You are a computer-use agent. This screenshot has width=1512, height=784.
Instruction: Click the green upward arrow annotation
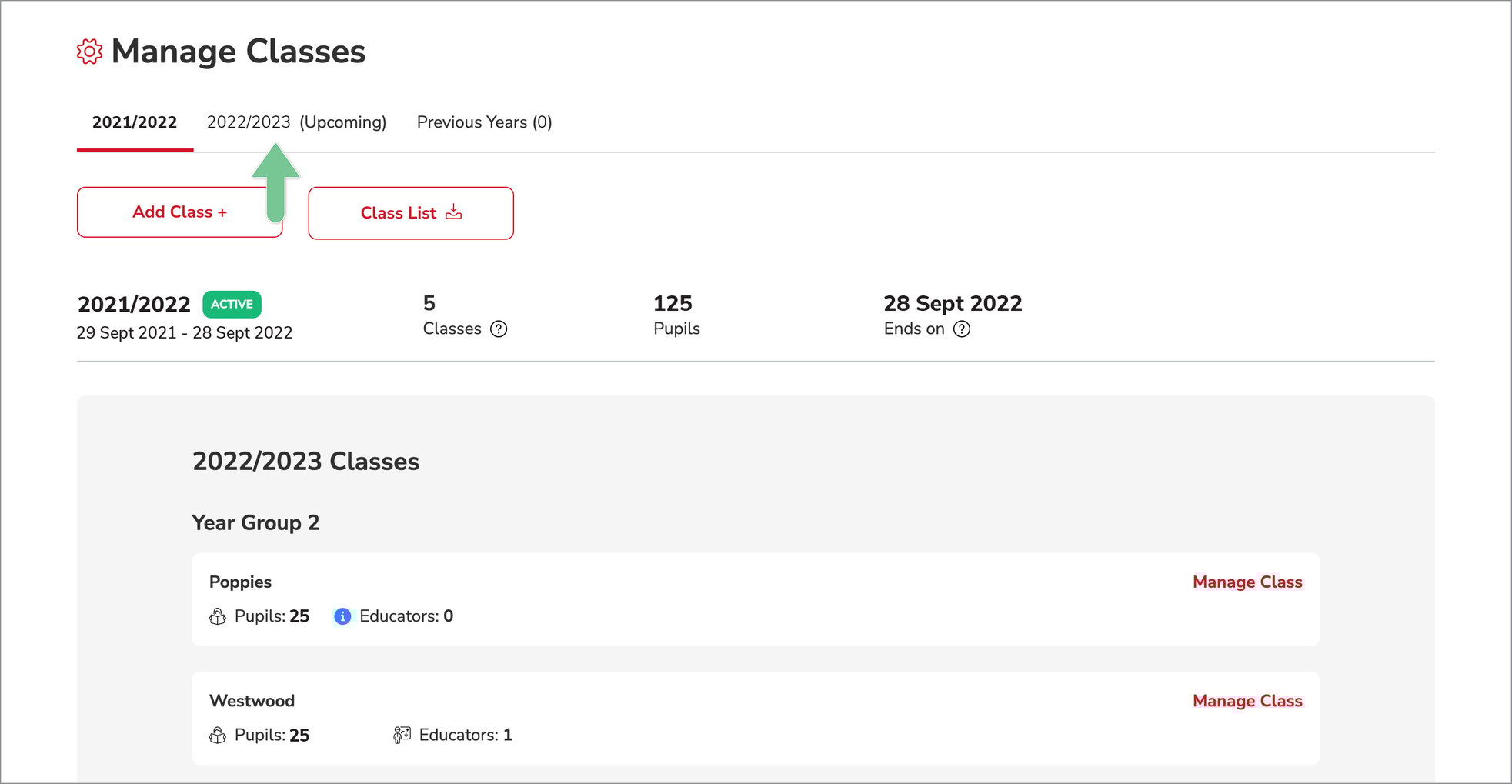click(275, 182)
